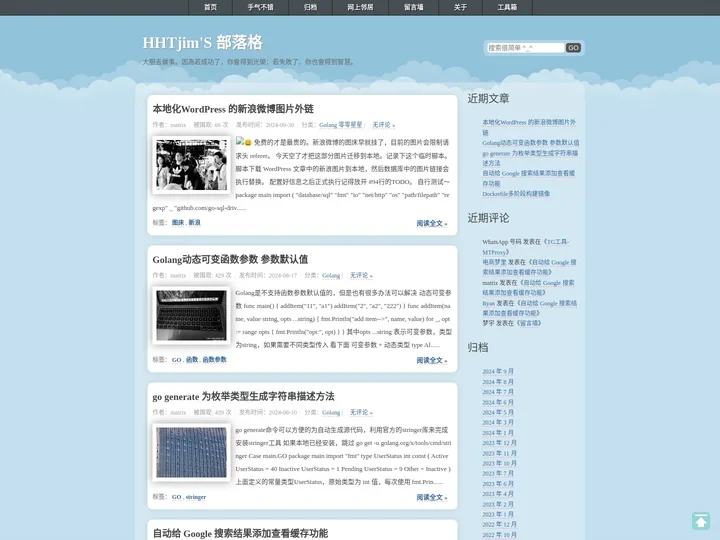This screenshot has width=720, height=540.
Task: Open the 网上邻居 menu item
Action: pos(360,7)
